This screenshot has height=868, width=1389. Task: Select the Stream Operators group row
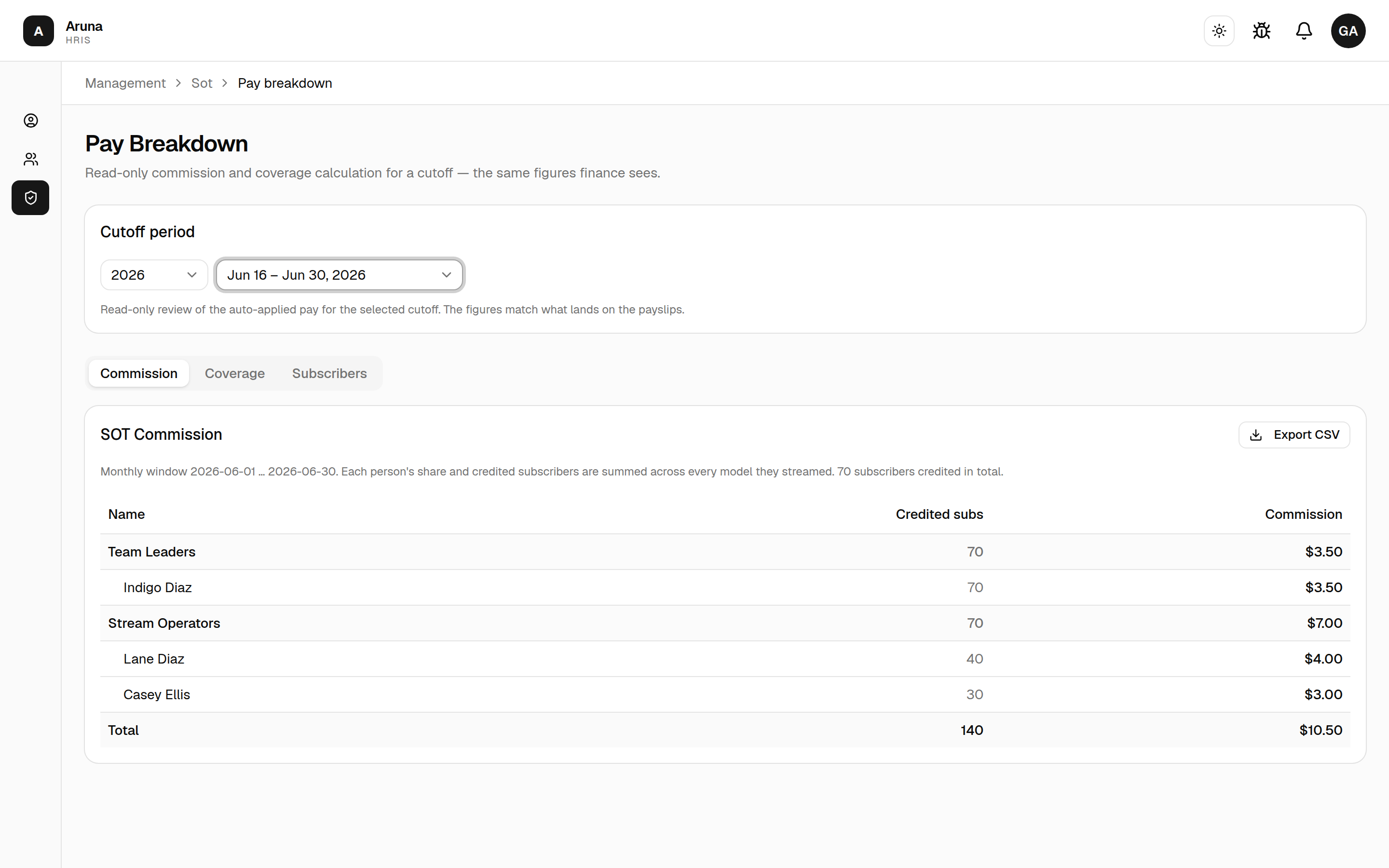pyautogui.click(x=725, y=623)
